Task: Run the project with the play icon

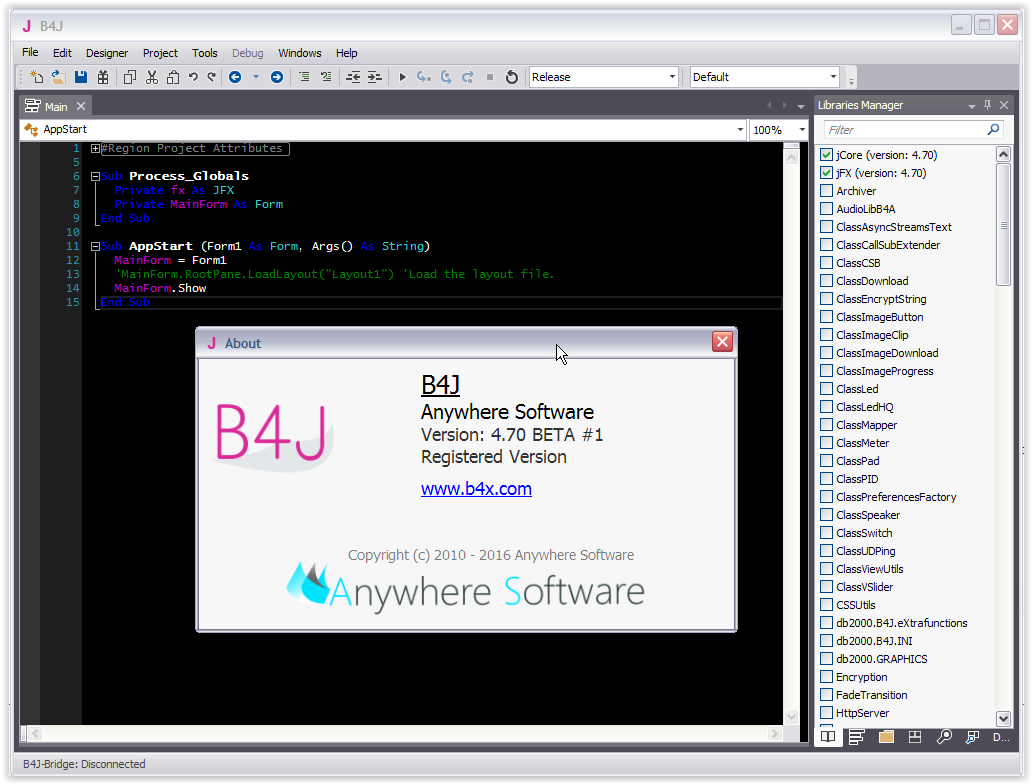Action: 402,77
